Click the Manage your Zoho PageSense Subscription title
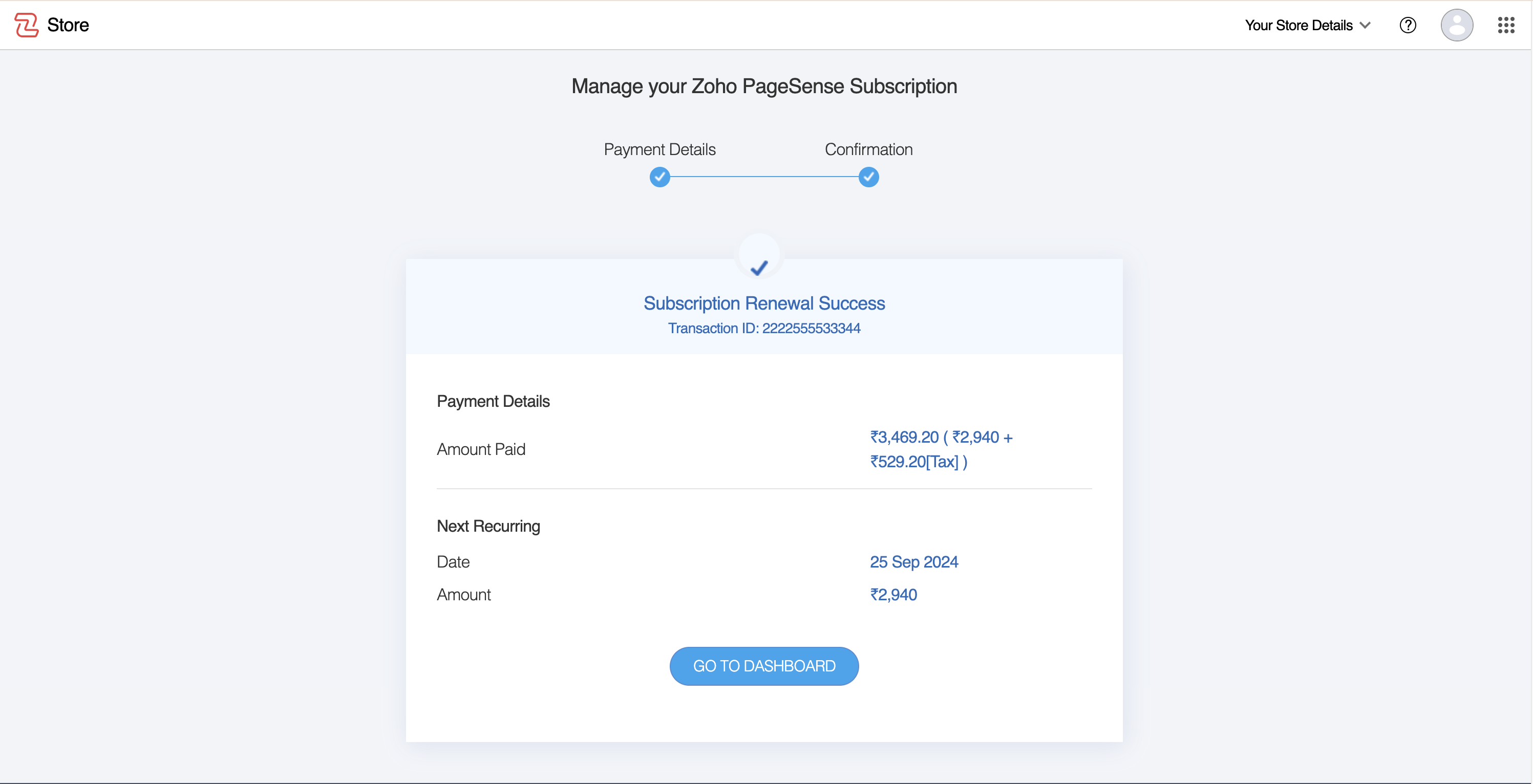The image size is (1533, 784). pyautogui.click(x=764, y=86)
